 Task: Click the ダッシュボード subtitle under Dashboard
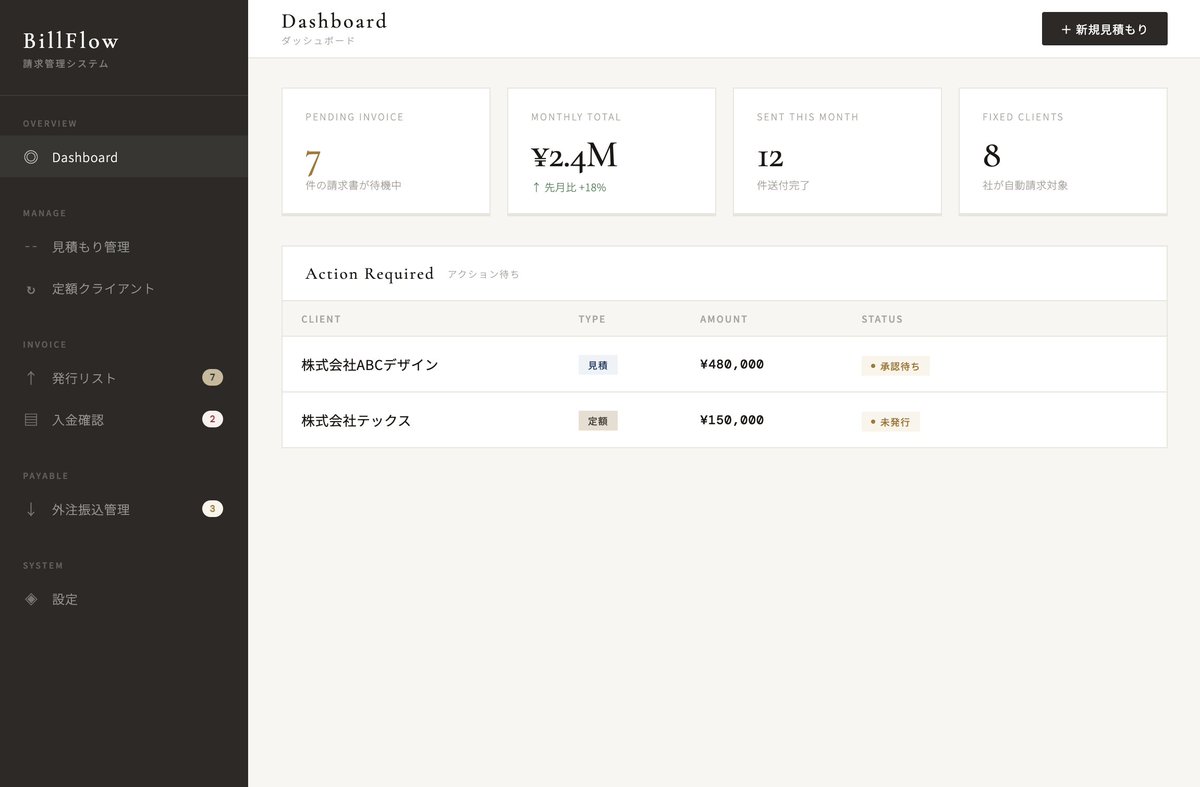click(x=318, y=41)
